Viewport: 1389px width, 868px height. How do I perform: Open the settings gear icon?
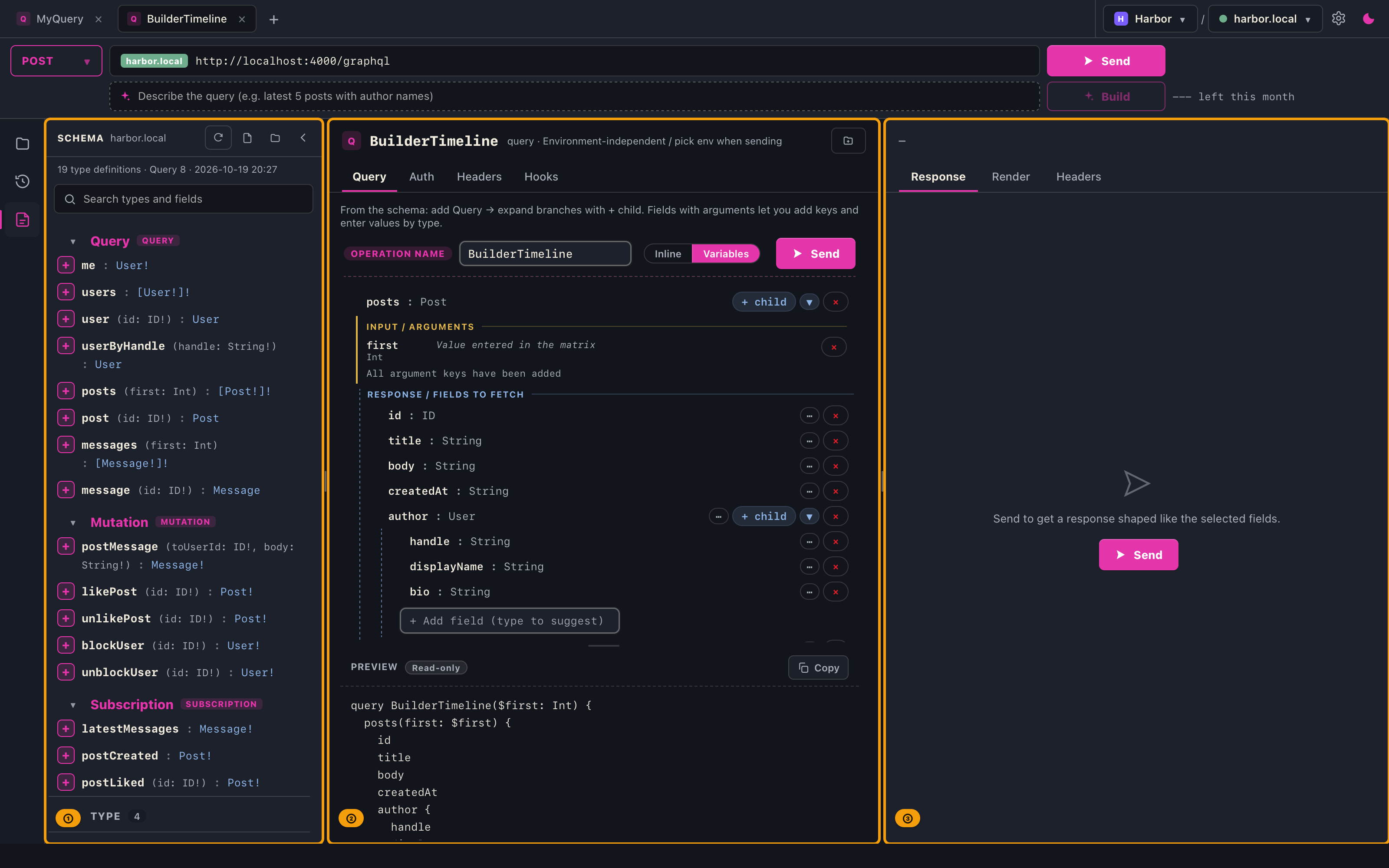pos(1339,18)
